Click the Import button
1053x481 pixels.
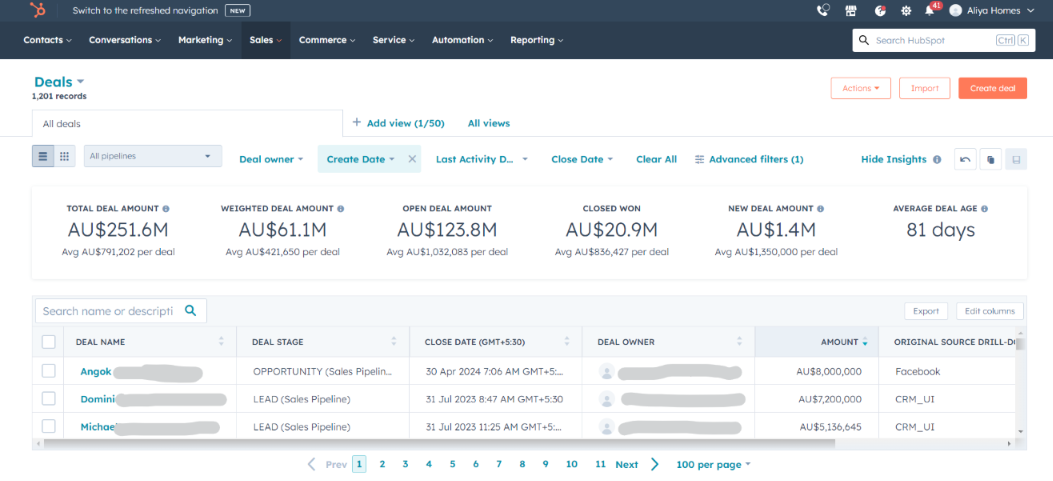click(x=925, y=88)
